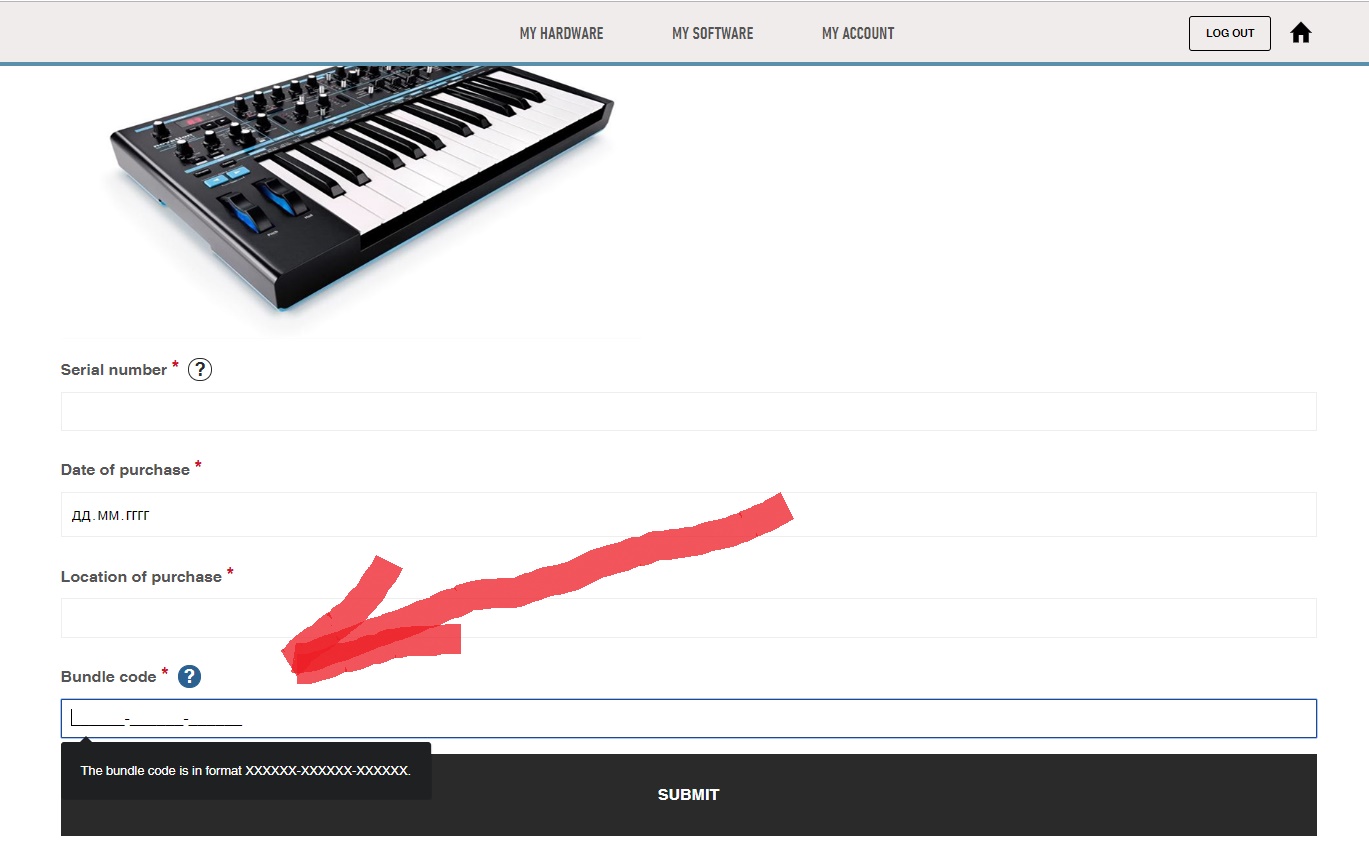Click the Serial number label text
The height and width of the screenshot is (863, 1369).
click(x=114, y=370)
